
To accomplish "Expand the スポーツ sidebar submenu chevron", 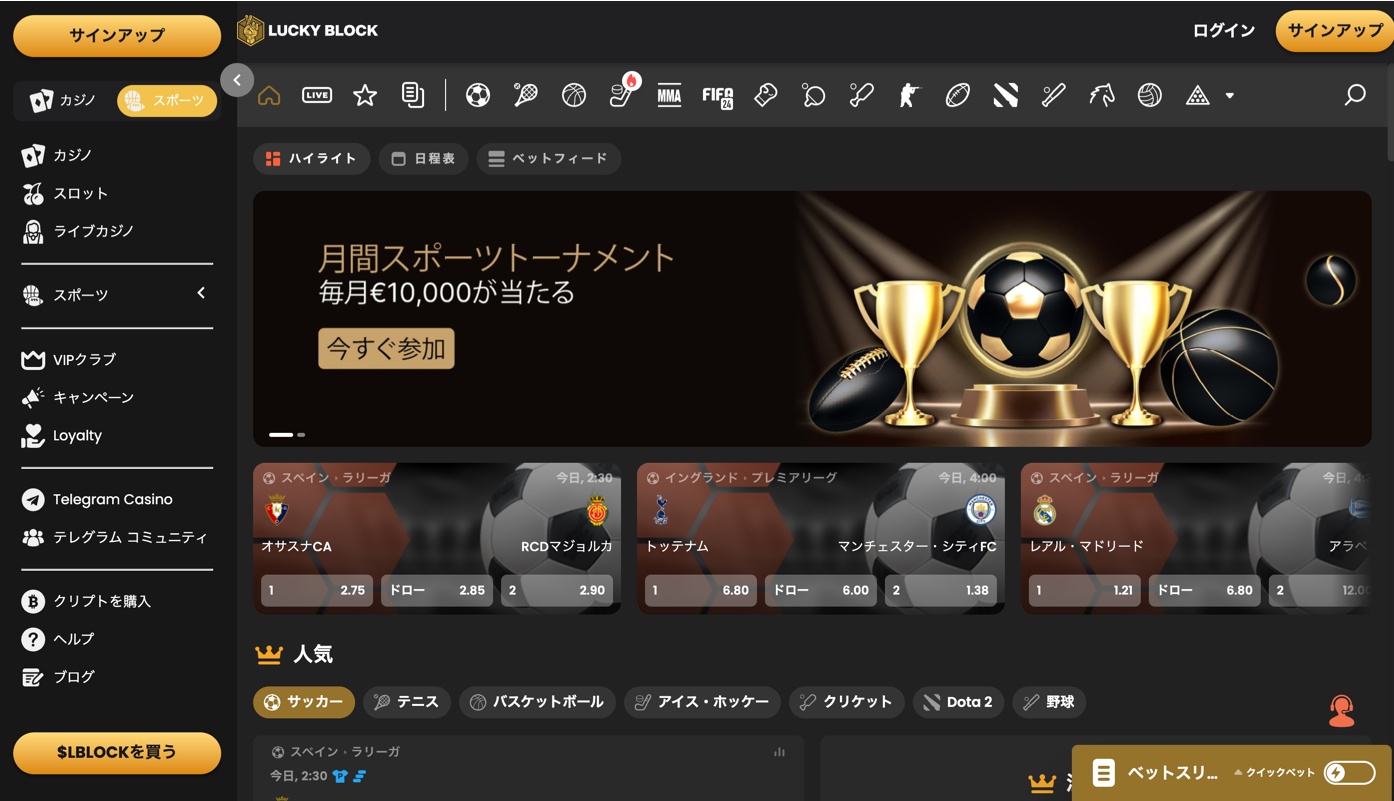I will 201,293.
